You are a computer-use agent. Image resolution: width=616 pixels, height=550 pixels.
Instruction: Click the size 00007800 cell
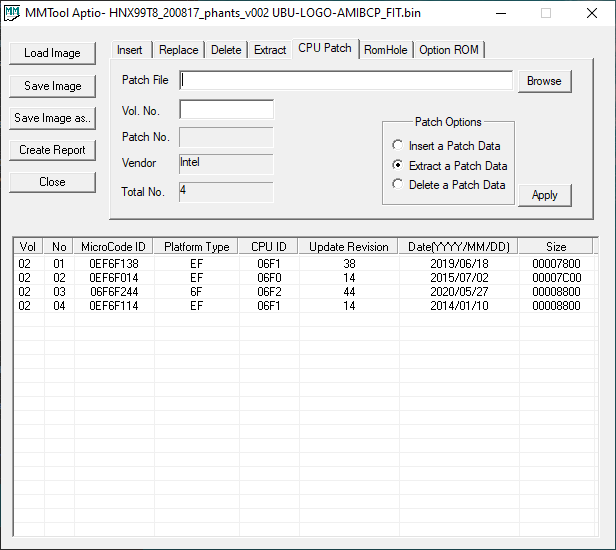pyautogui.click(x=556, y=264)
